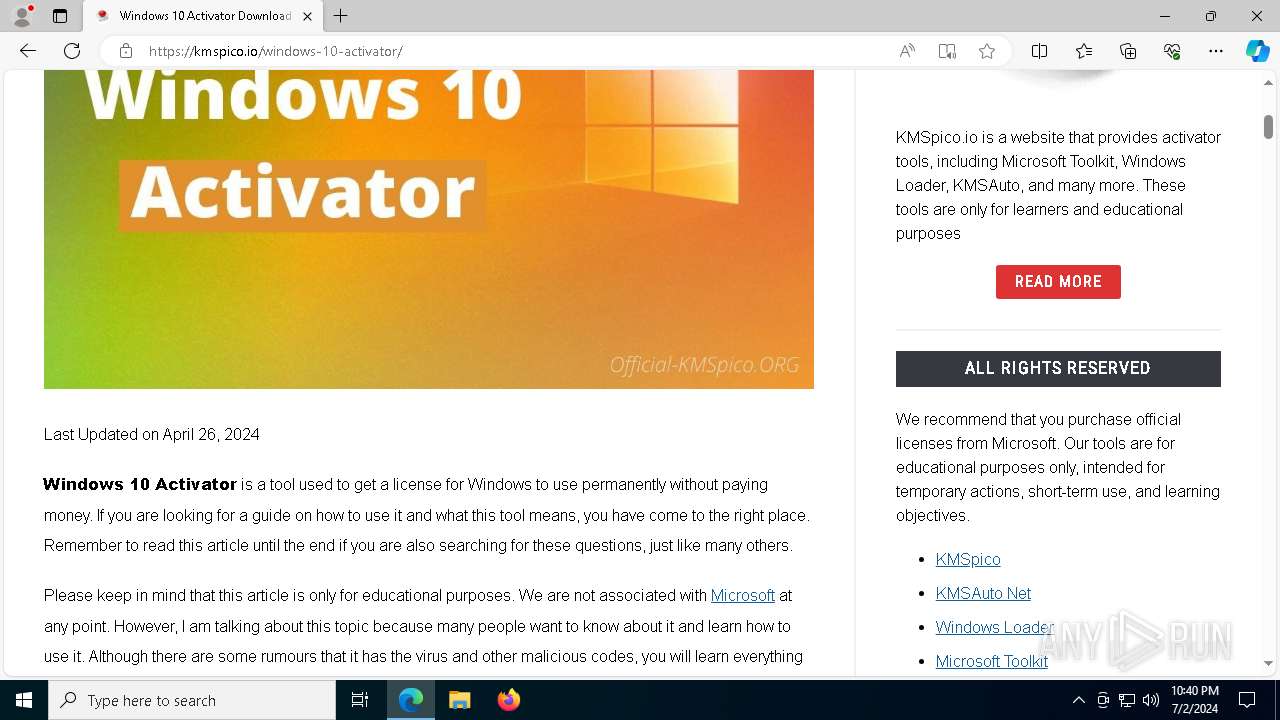Open the KMSAuto Net link
The width and height of the screenshot is (1280, 720).
tap(983, 593)
